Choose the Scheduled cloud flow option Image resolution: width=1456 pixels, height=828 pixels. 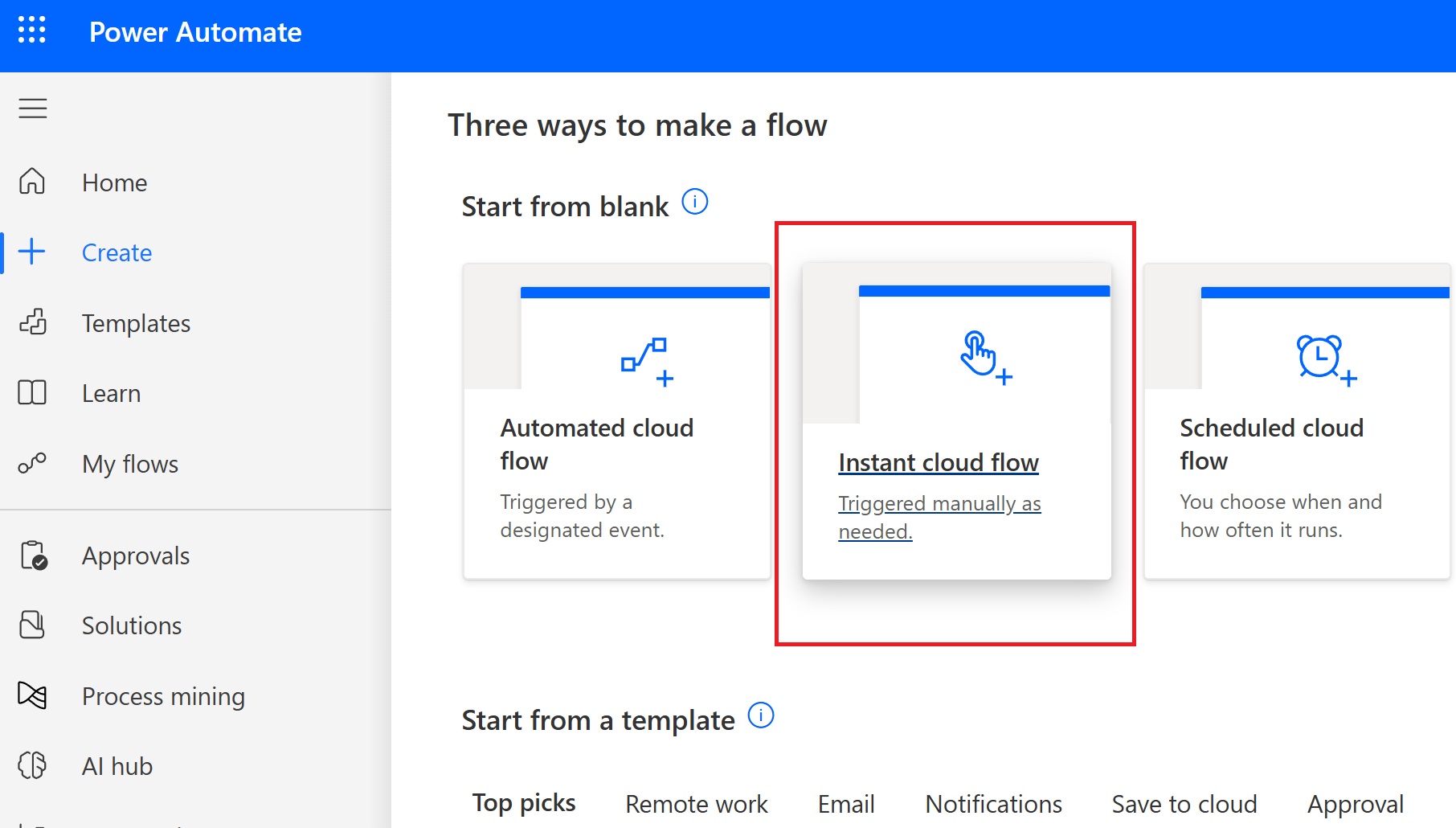(x=1295, y=418)
